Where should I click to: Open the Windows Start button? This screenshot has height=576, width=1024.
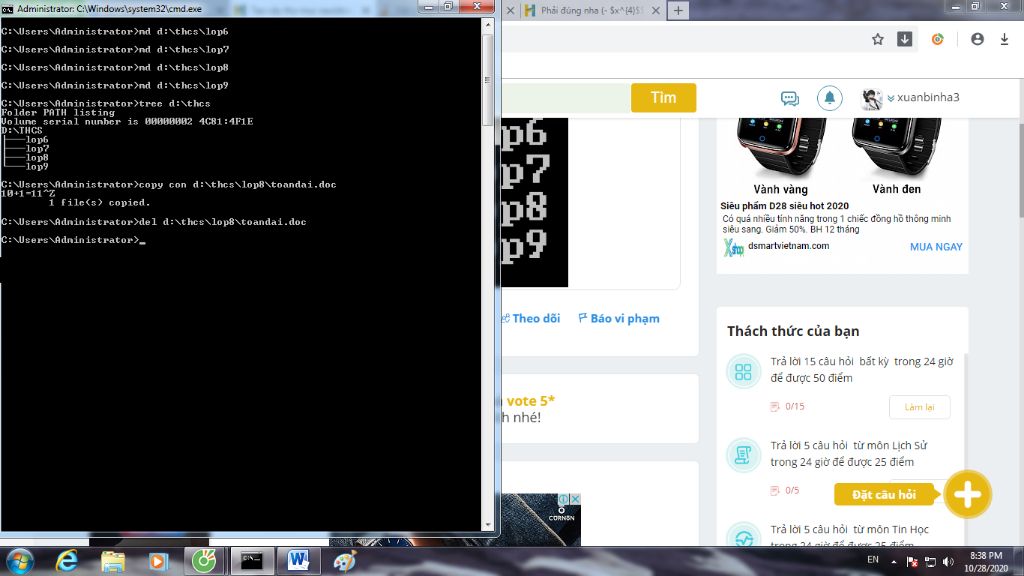(x=20, y=561)
